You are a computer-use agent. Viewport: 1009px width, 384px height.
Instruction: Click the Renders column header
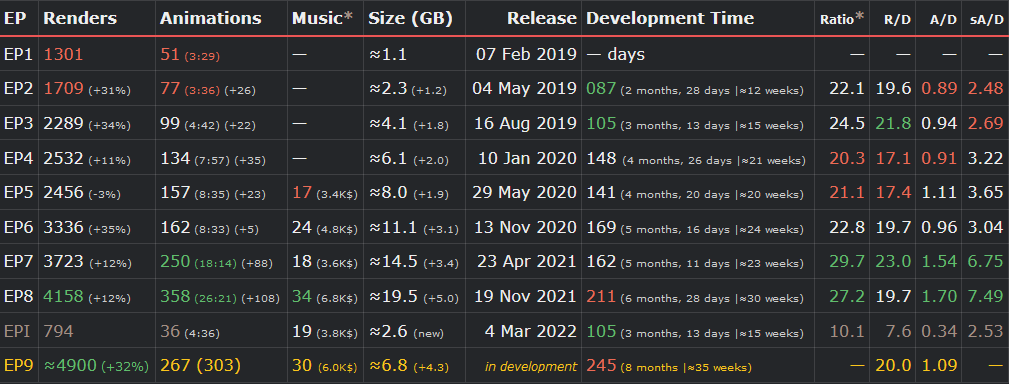click(x=80, y=19)
